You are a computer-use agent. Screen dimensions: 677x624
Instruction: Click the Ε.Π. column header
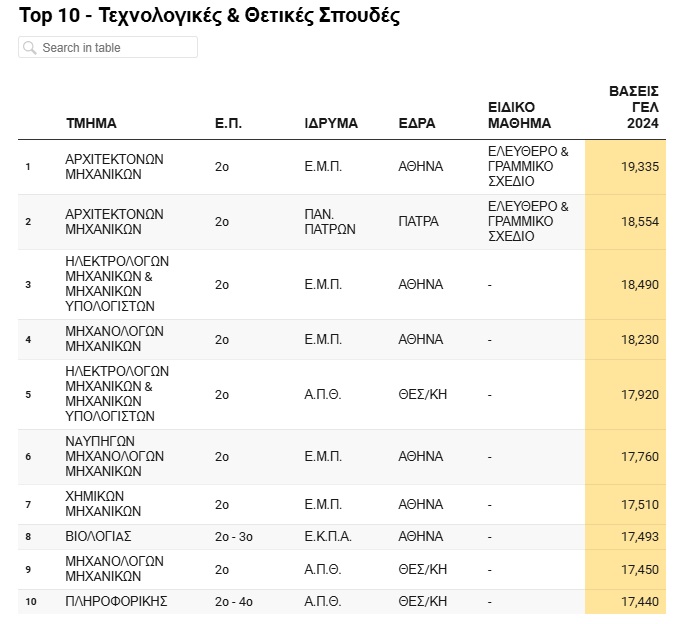(228, 124)
